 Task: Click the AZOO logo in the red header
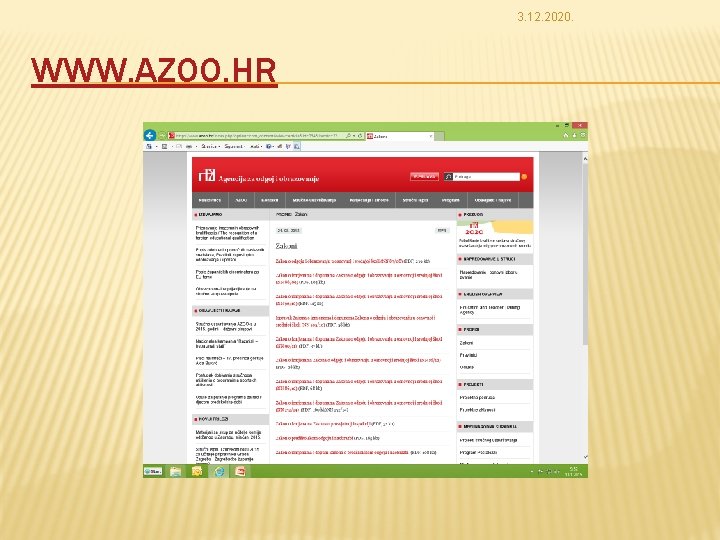[207, 175]
